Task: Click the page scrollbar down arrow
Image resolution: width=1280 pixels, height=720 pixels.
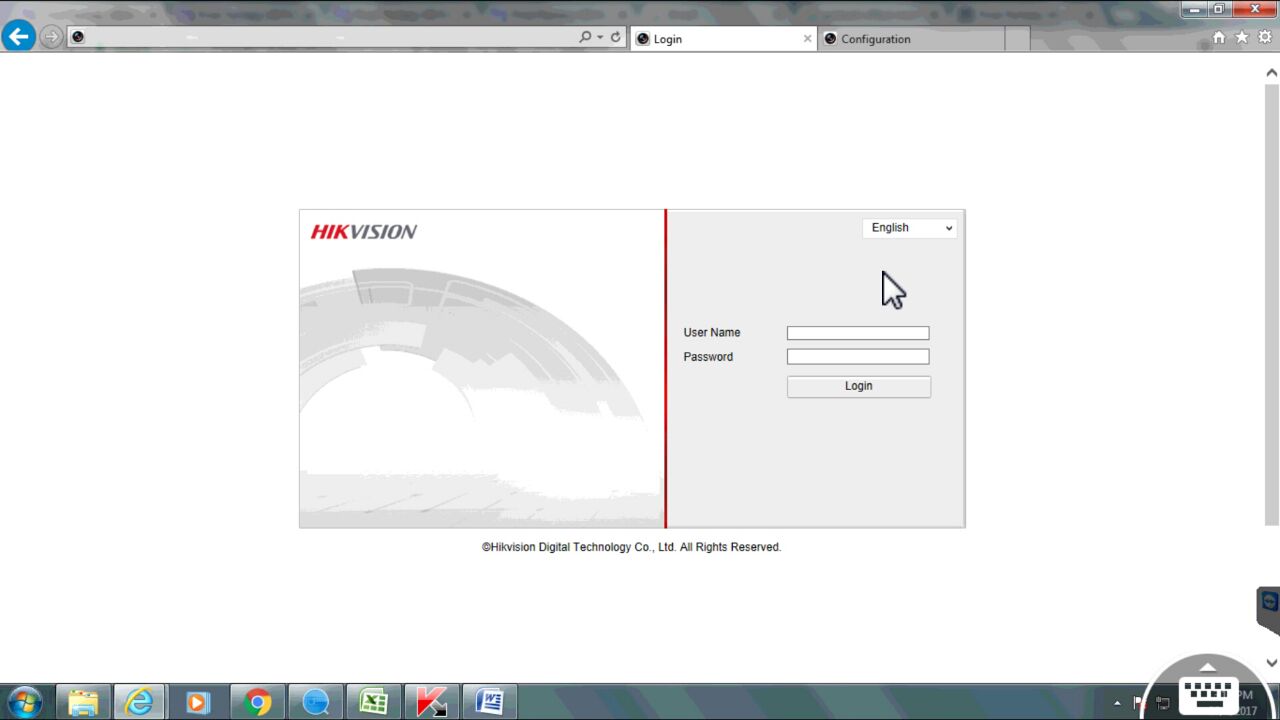Action: pos(1272,663)
